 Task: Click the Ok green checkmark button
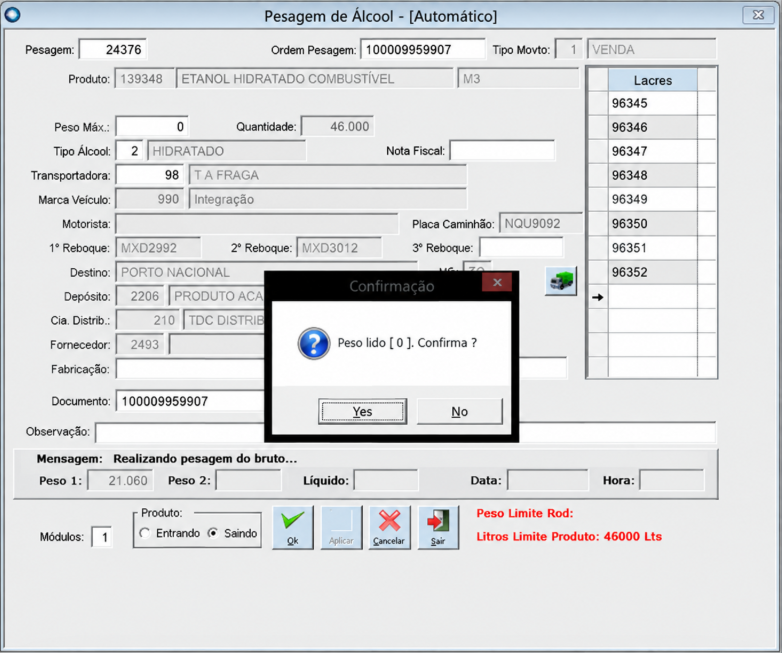click(x=293, y=528)
